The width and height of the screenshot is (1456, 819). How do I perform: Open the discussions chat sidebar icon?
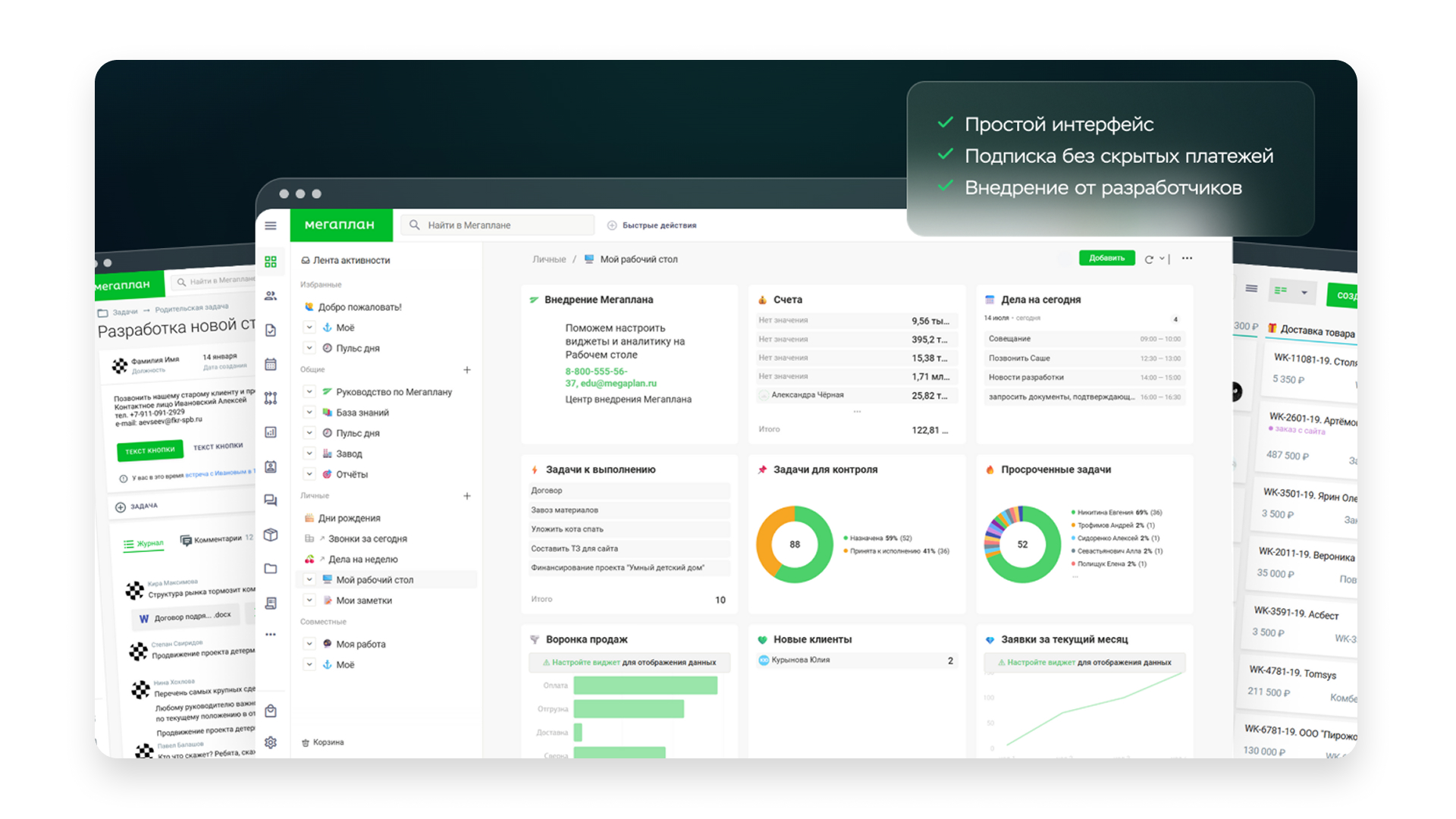tap(271, 500)
